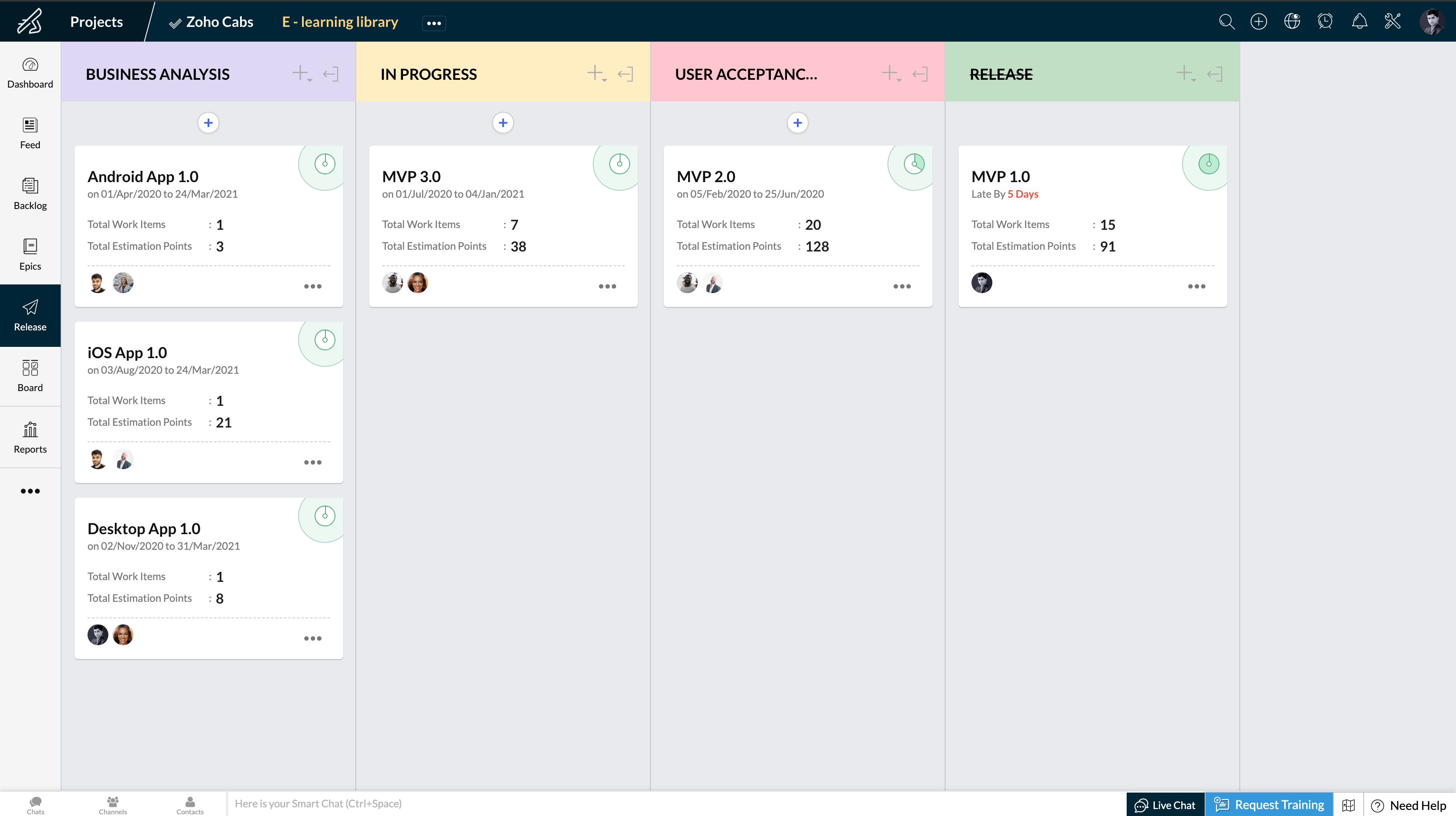Image resolution: width=1456 pixels, height=816 pixels.
Task: Add release under In Progress column
Action: point(503,123)
